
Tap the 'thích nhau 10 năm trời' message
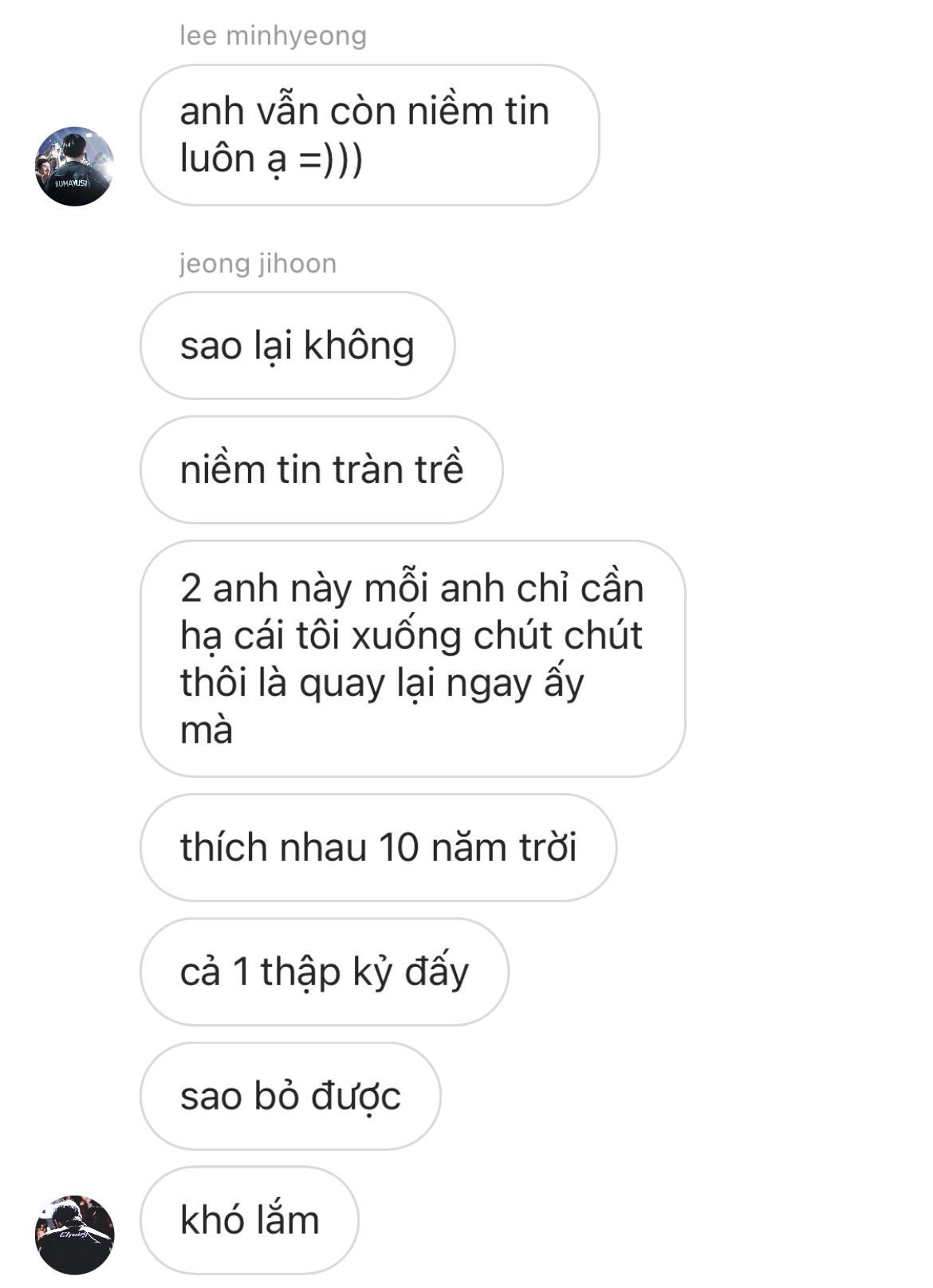click(378, 847)
